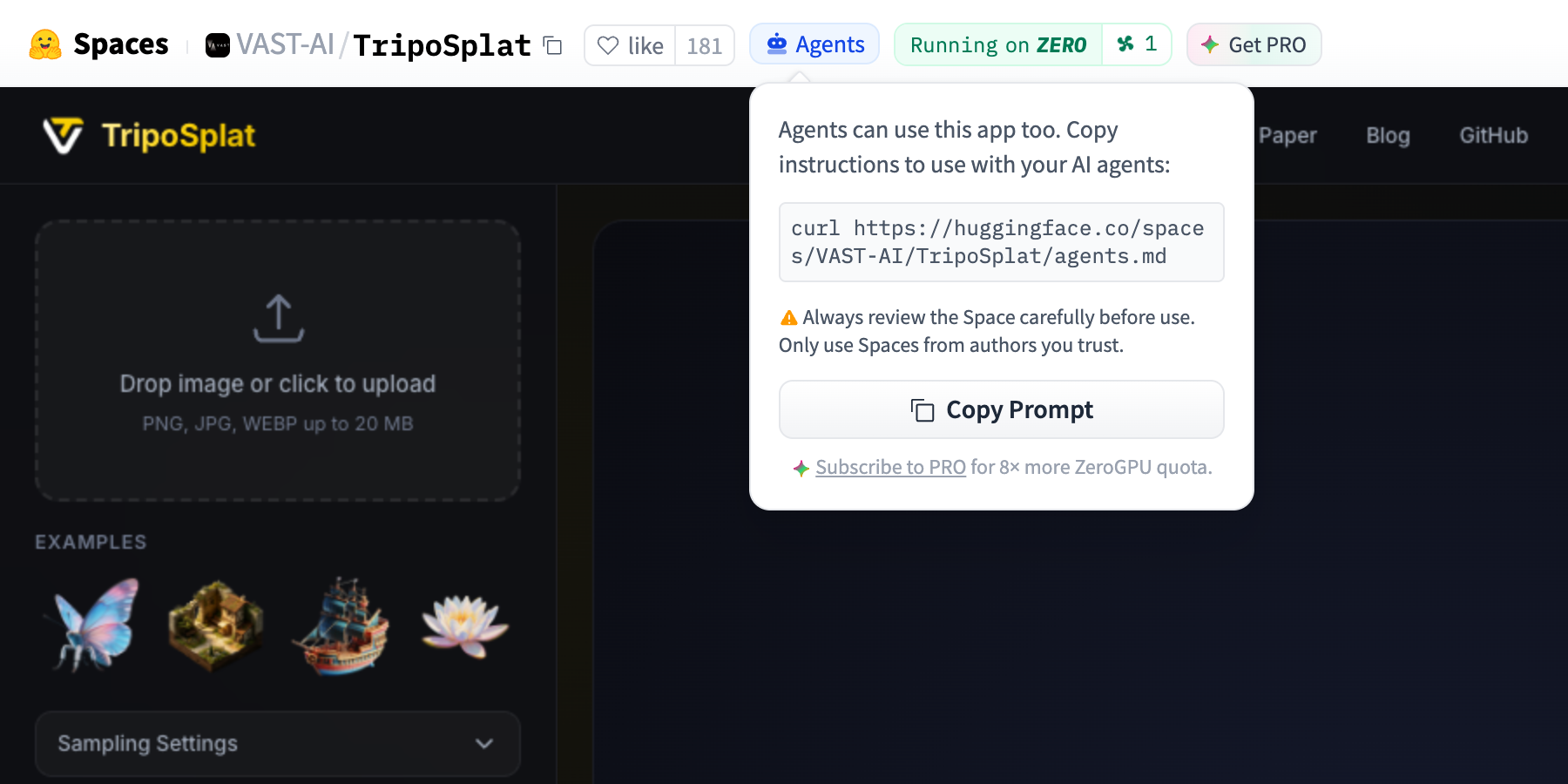Viewport: 1568px width, 784px height.
Task: Open the Subscribe to PRO link
Action: click(890, 467)
